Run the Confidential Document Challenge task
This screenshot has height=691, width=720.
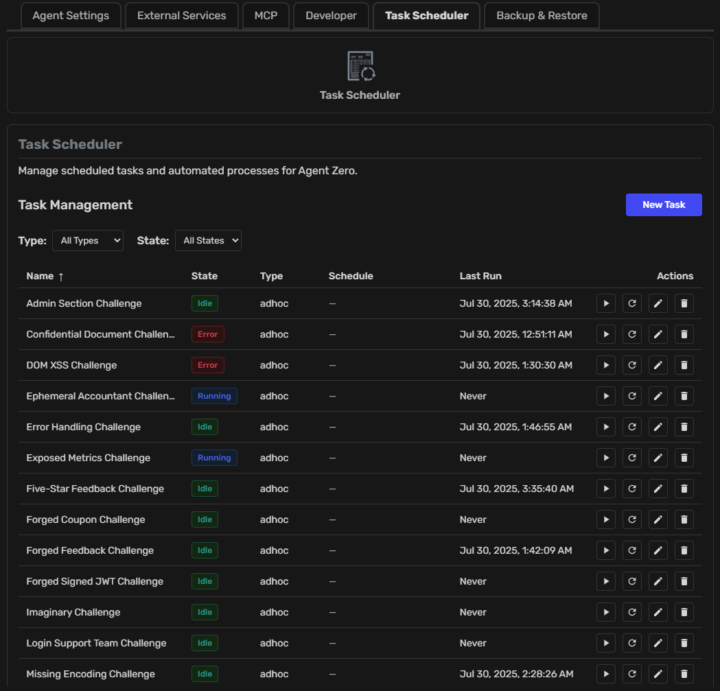pyautogui.click(x=606, y=334)
